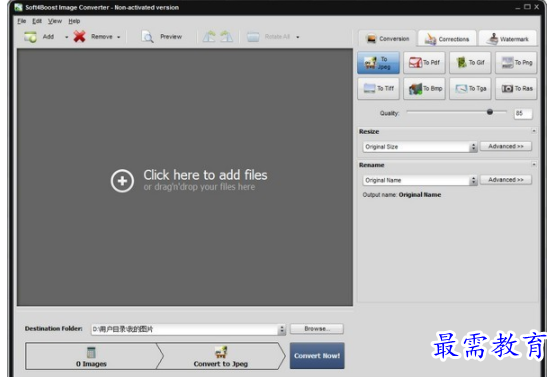Open the Rotate All dropdown arrow
The width and height of the screenshot is (555, 377).
pos(298,37)
